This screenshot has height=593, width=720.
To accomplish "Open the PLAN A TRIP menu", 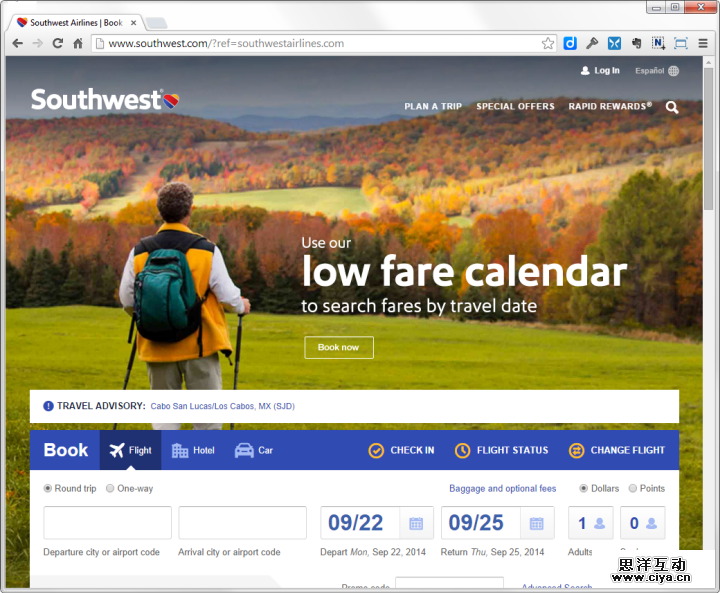I will point(433,107).
